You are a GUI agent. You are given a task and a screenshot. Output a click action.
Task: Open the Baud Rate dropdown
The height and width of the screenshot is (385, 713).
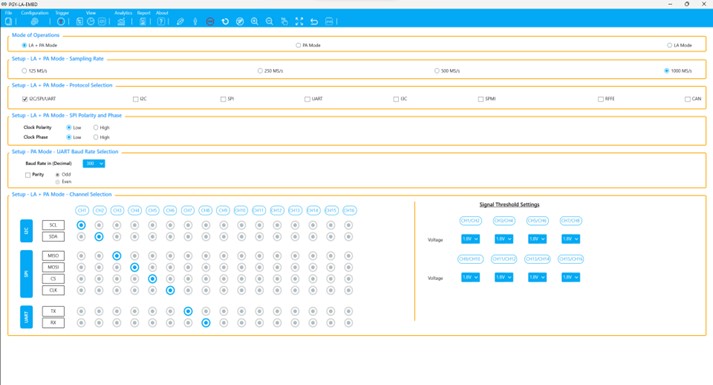94,164
